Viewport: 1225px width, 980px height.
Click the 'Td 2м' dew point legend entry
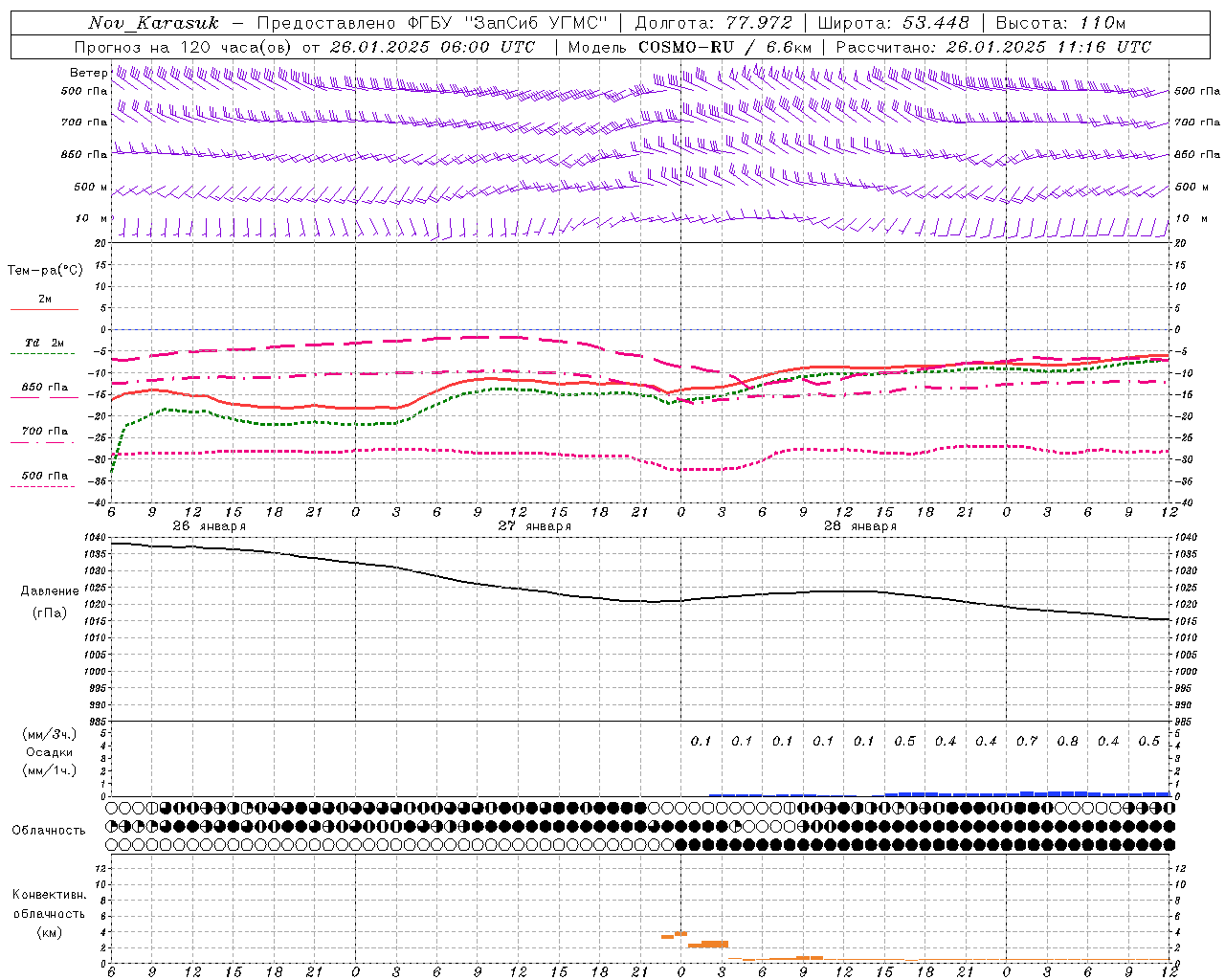[44, 343]
